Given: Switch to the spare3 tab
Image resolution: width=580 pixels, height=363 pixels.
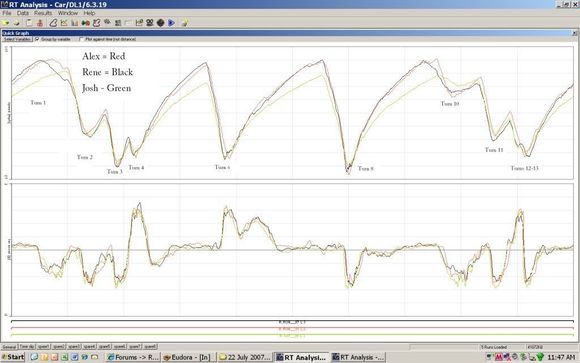Looking at the screenshot, I should (74, 347).
